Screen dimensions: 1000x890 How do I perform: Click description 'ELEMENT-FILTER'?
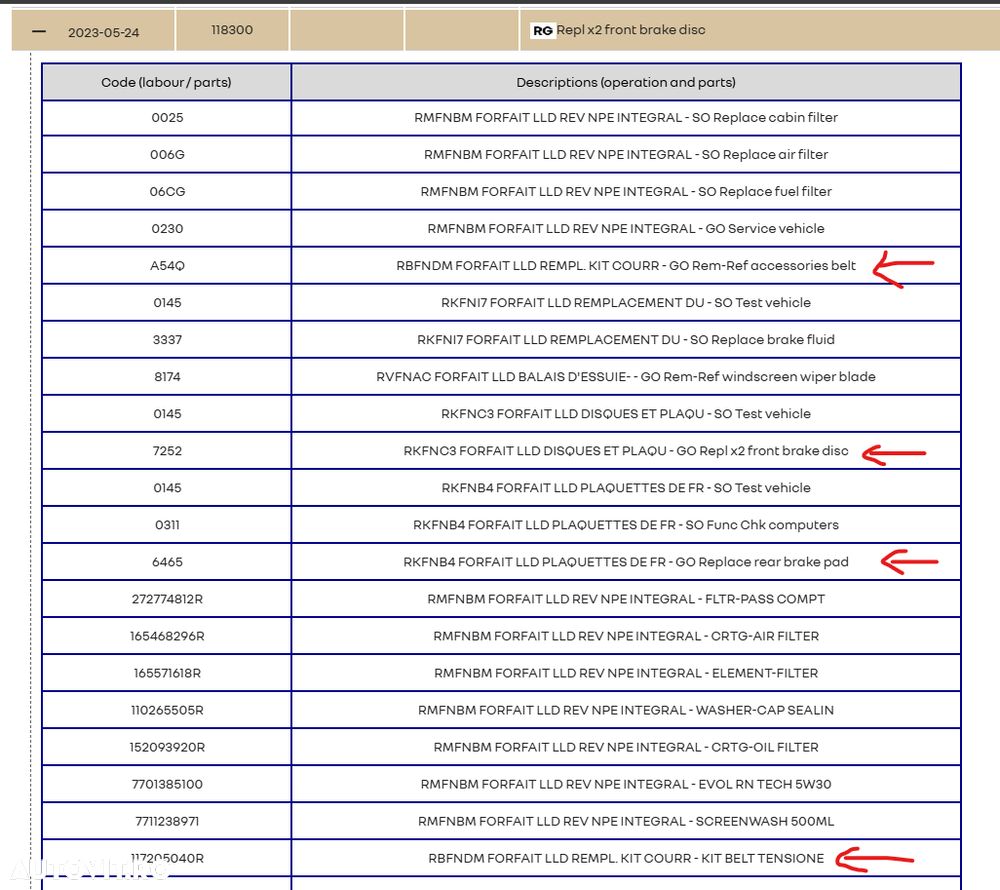(x=765, y=673)
